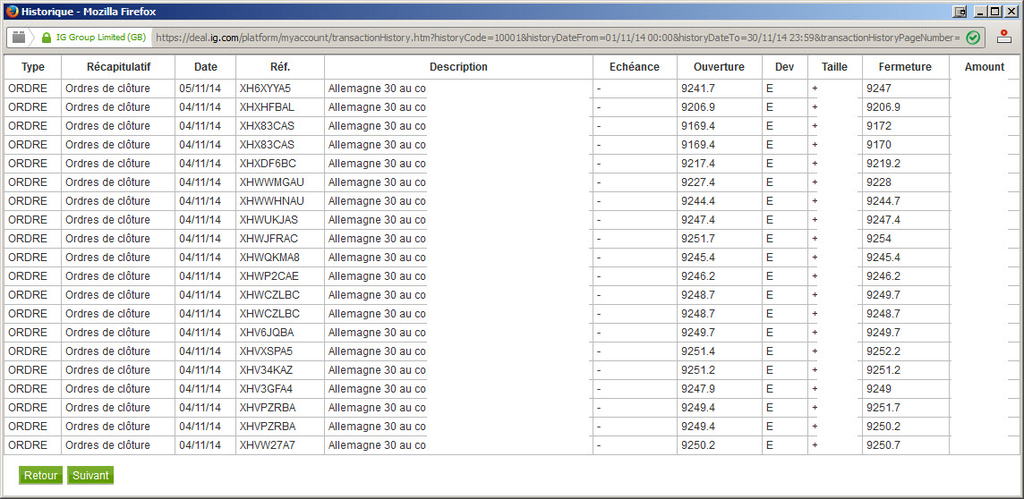This screenshot has width=1024, height=499.
Task: Select reference XHV6JQBA
Action: click(266, 332)
